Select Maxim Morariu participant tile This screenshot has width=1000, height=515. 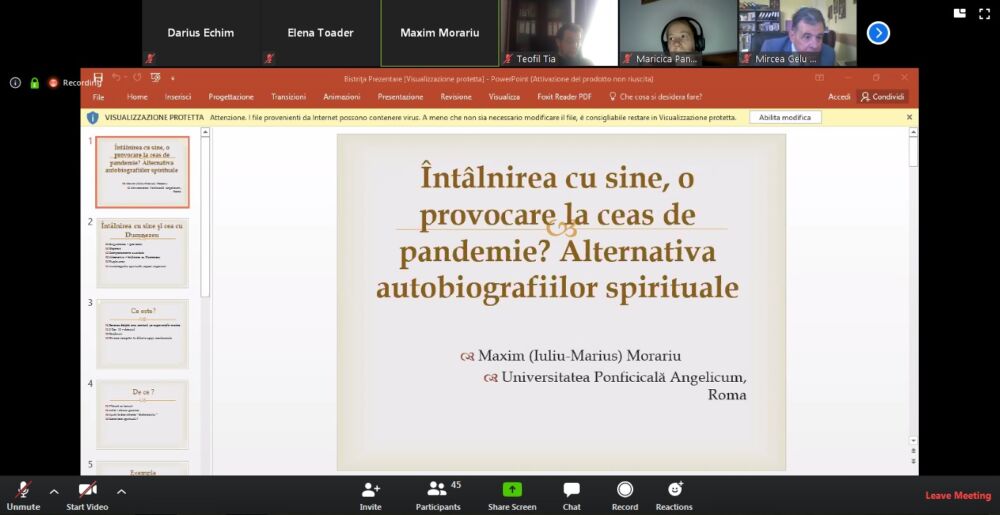pyautogui.click(x=439, y=33)
